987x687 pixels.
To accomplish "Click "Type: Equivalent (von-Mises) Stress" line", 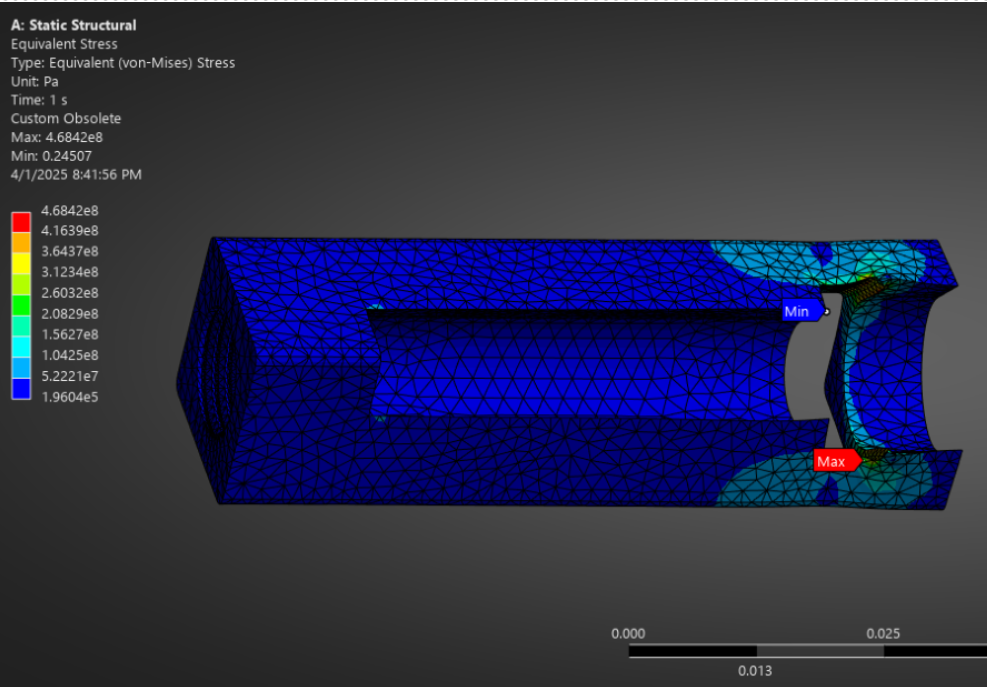I will (x=123, y=63).
